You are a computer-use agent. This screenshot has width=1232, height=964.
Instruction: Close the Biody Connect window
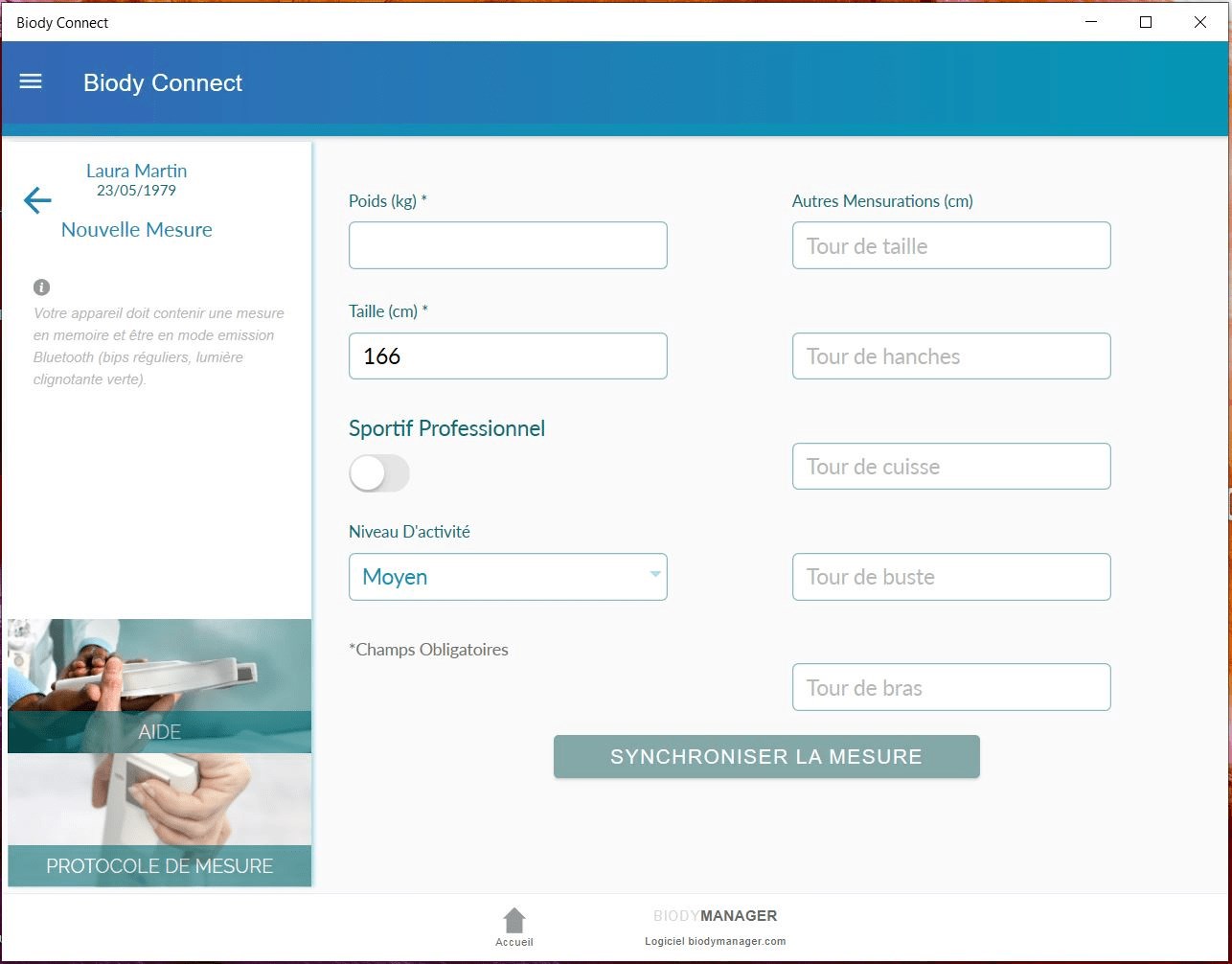click(1200, 22)
